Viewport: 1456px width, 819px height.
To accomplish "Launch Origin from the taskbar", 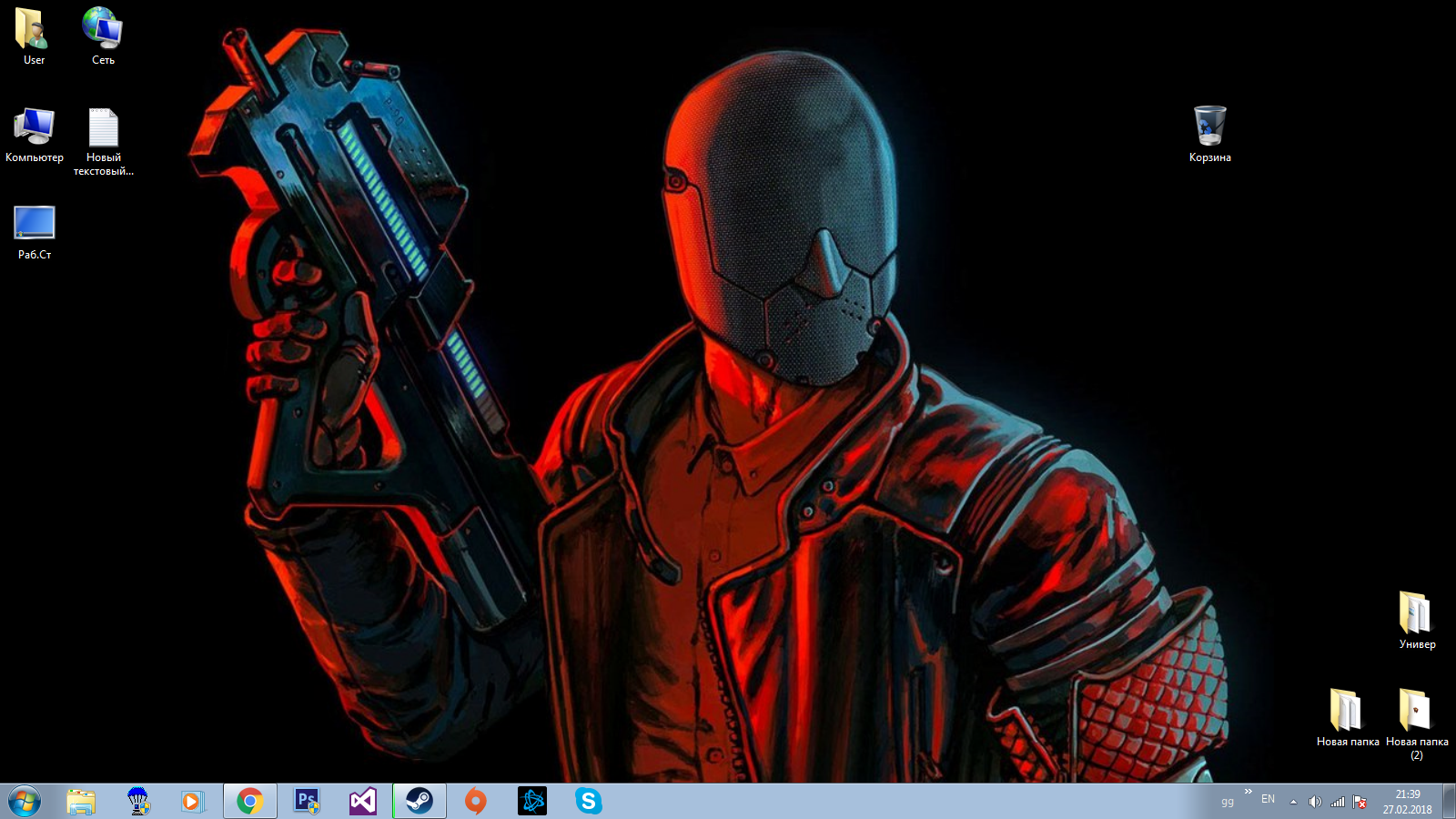I will [476, 802].
